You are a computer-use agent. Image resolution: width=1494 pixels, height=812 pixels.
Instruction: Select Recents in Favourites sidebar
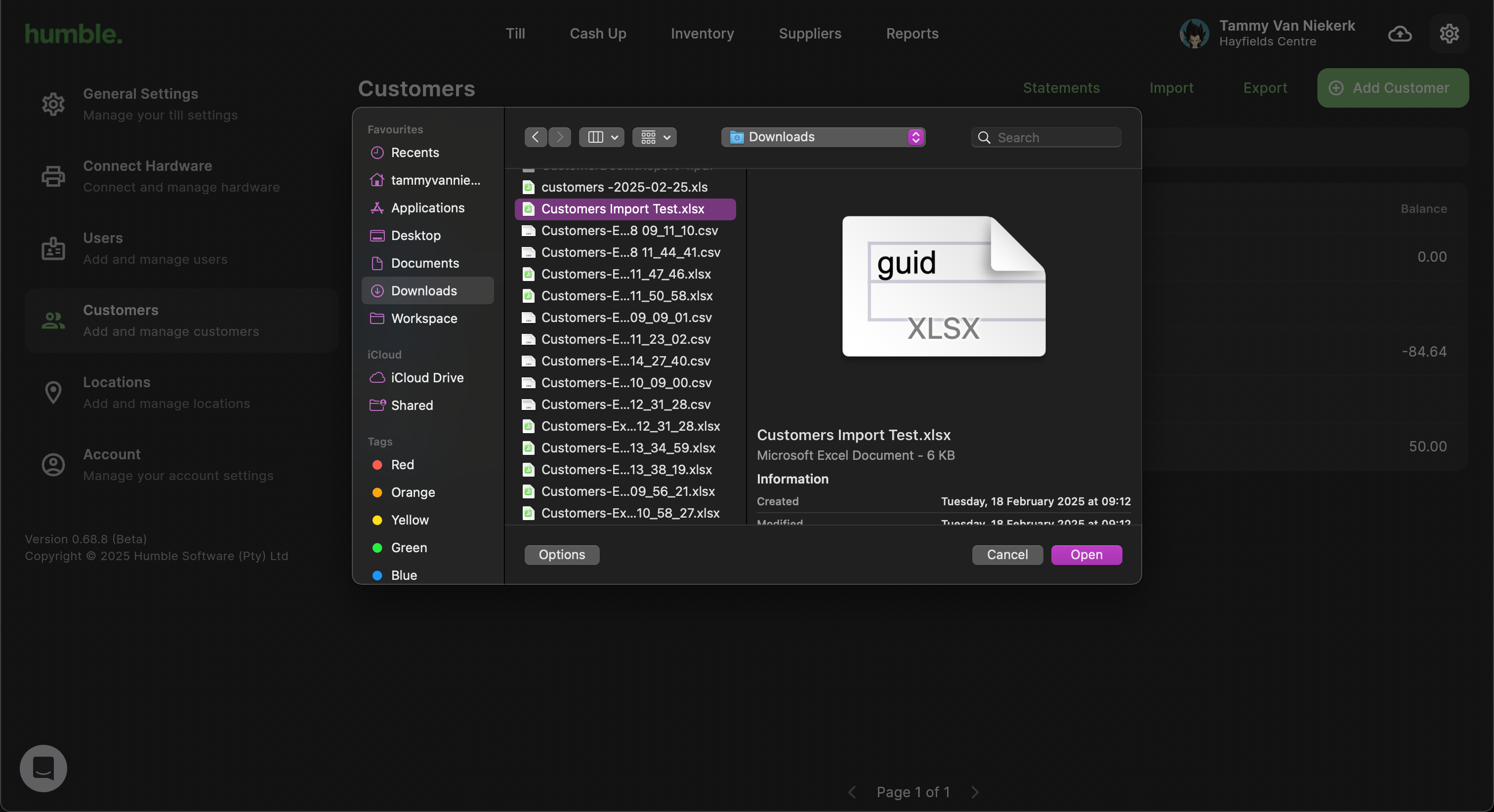(427, 153)
